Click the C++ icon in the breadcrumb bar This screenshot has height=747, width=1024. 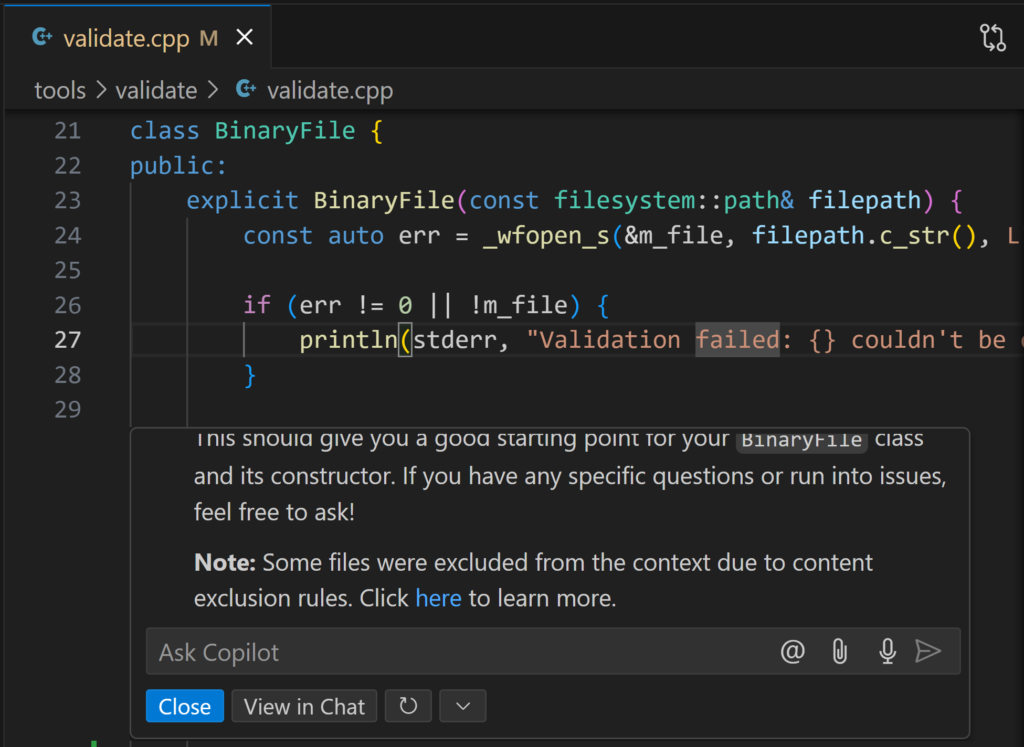coord(245,89)
